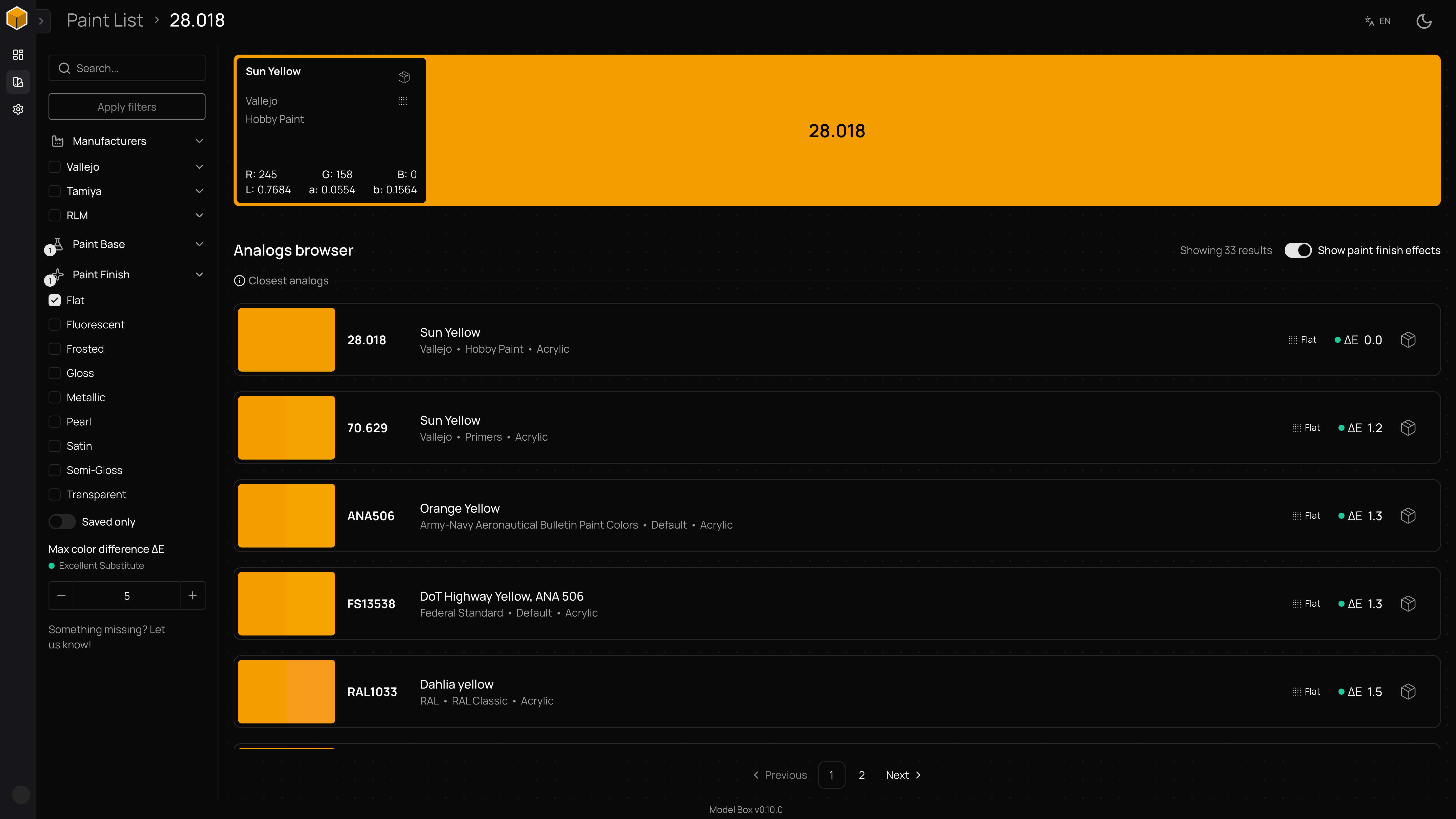Check the Metallic finish checkbox
Viewport: 1456px width, 819px height.
point(54,397)
